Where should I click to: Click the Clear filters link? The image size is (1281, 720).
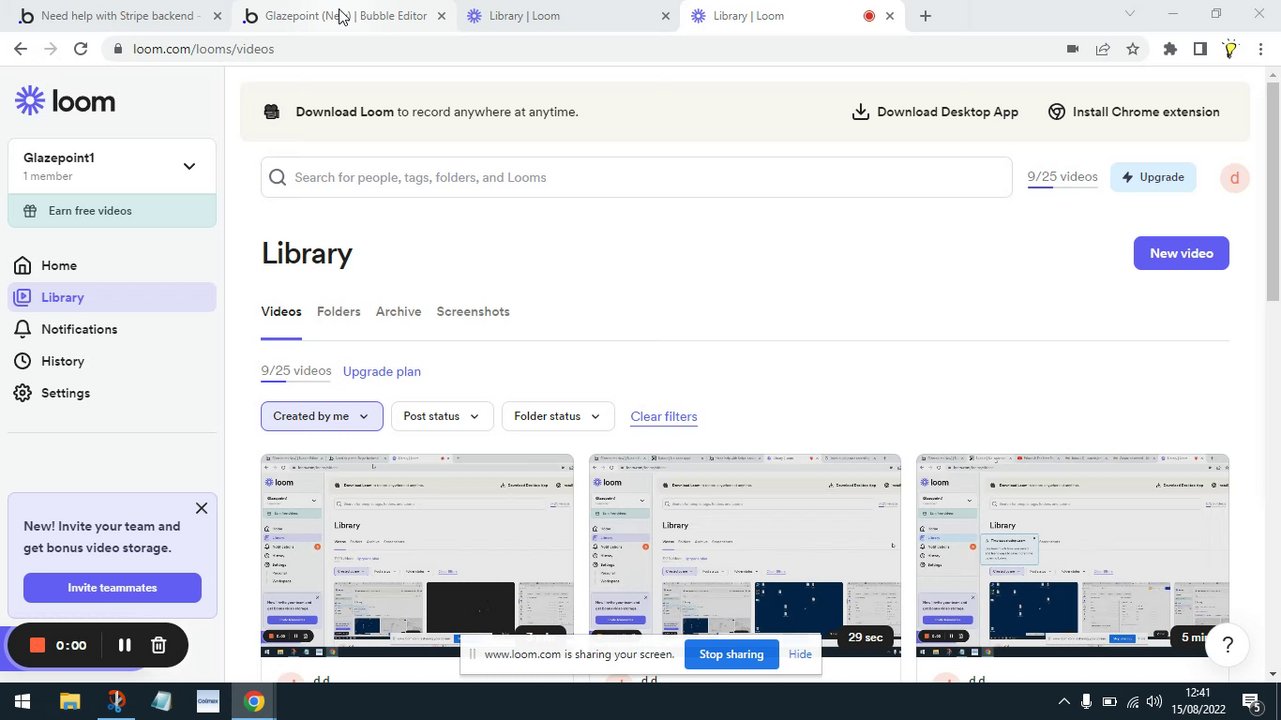click(664, 416)
